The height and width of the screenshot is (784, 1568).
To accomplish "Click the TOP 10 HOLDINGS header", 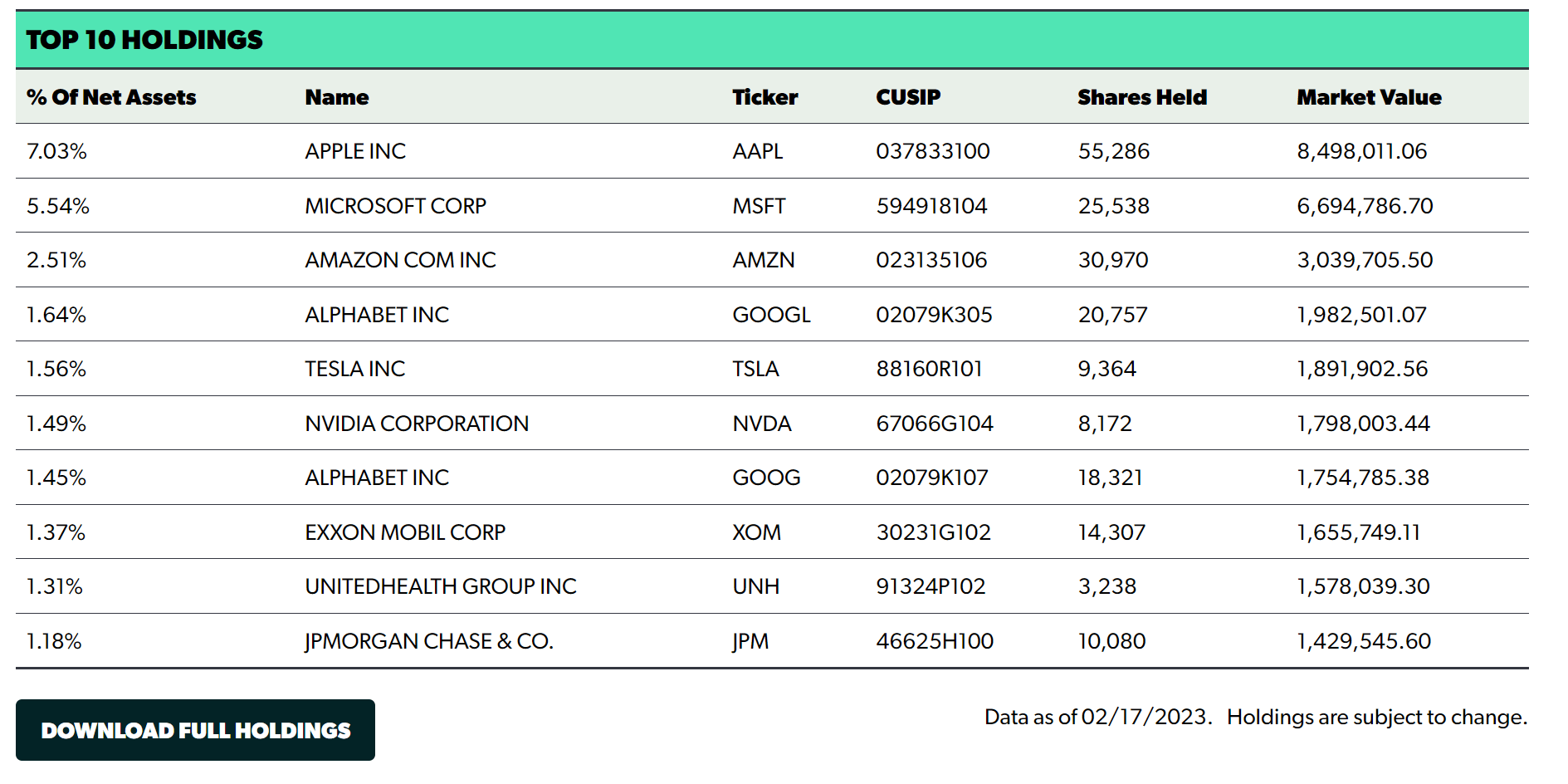I will pos(144,38).
